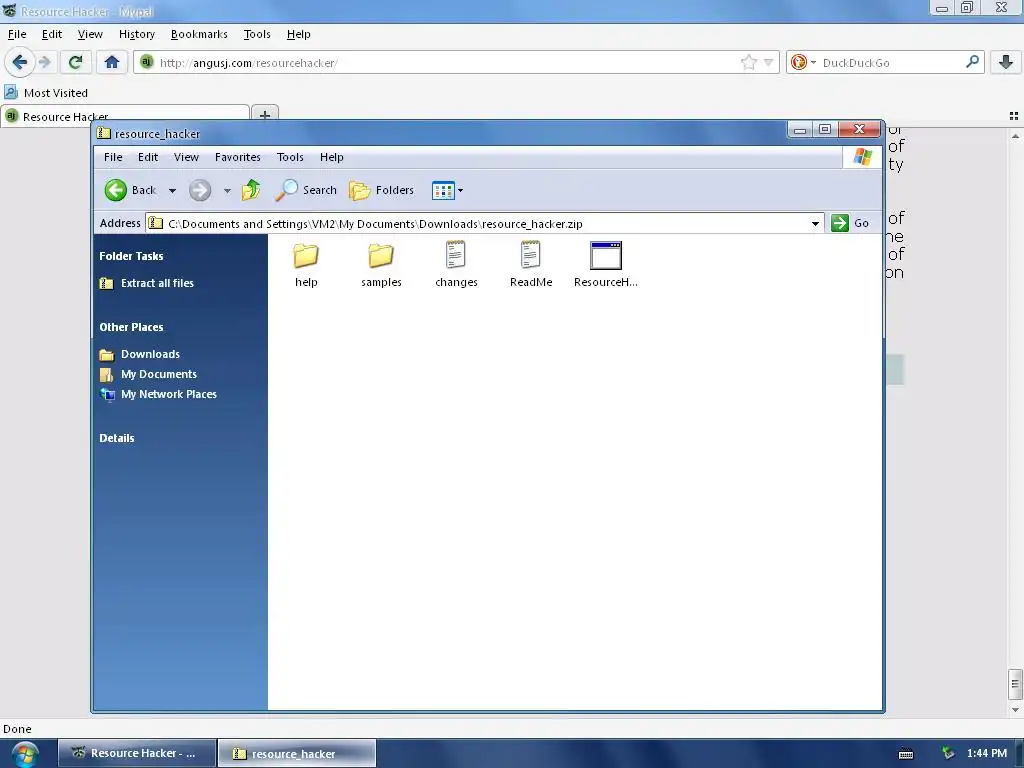Screen dimensions: 1024x768
Task: Go to browser Home page
Action: [112, 62]
